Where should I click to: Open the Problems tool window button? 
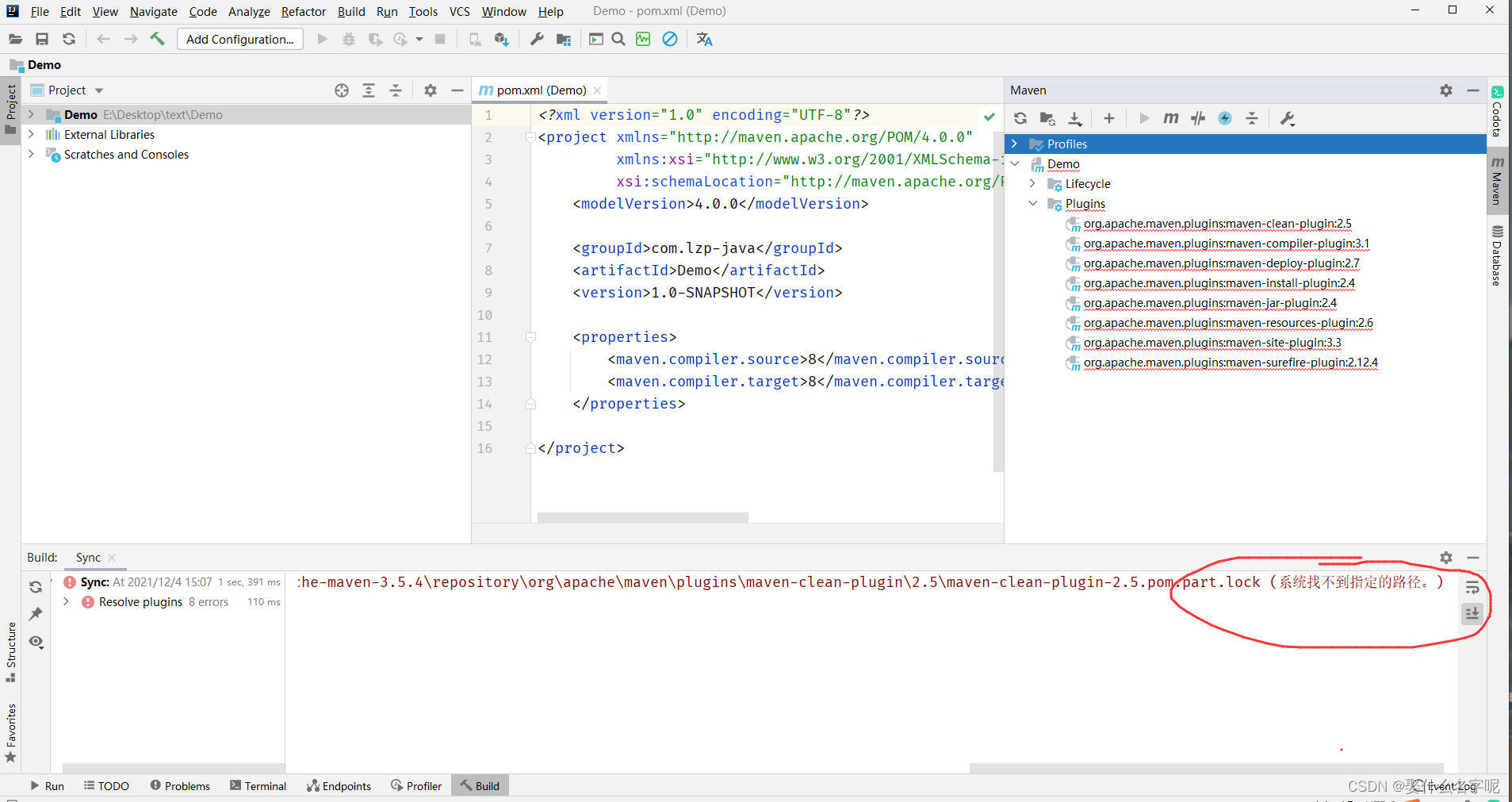point(180,785)
